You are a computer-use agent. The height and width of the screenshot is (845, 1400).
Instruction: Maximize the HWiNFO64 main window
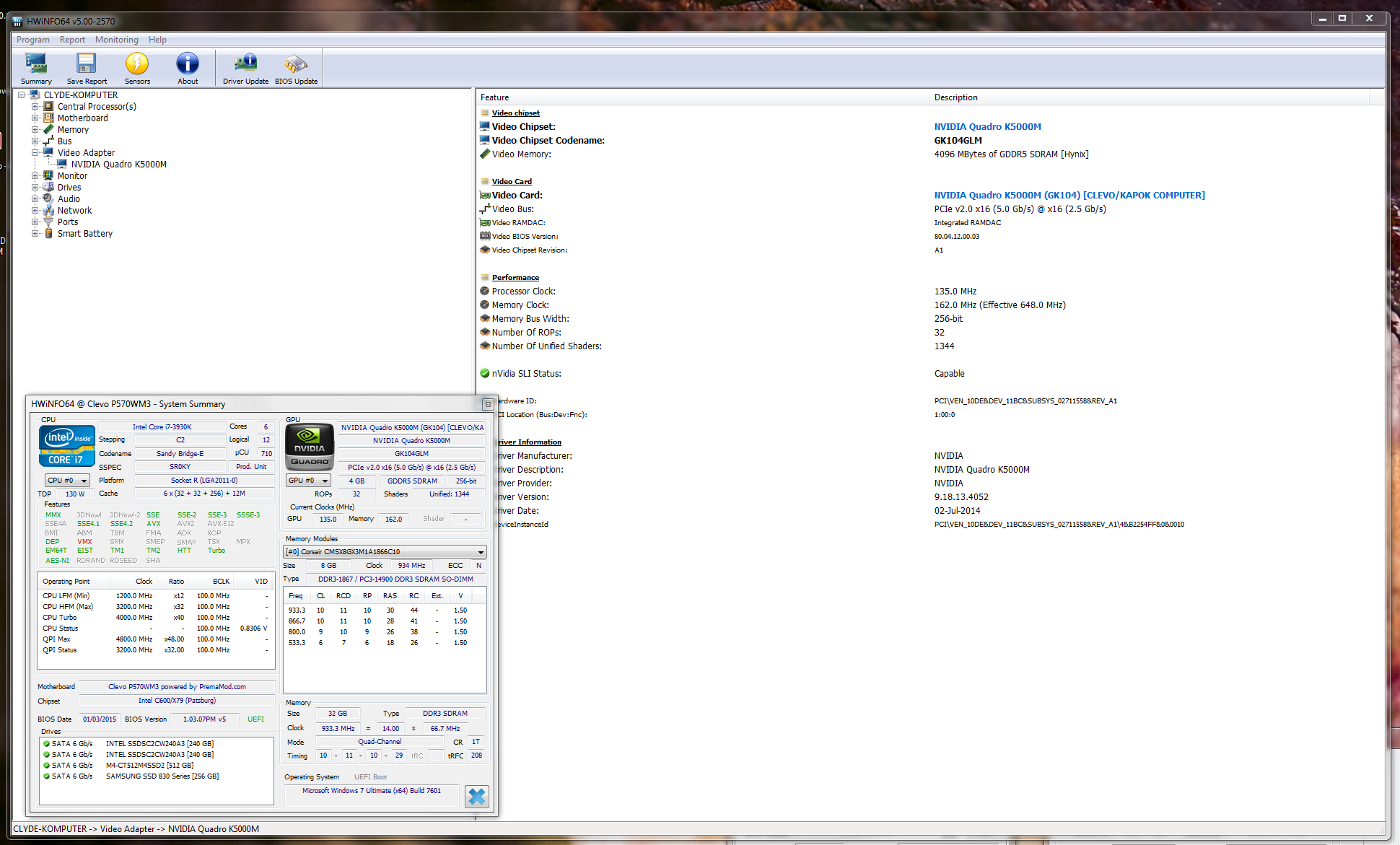coord(1342,19)
